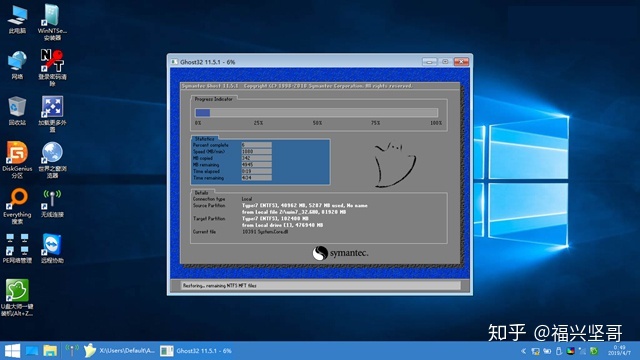Expand hidden tray icons chevron
The image size is (640, 360).
[x=524, y=351]
